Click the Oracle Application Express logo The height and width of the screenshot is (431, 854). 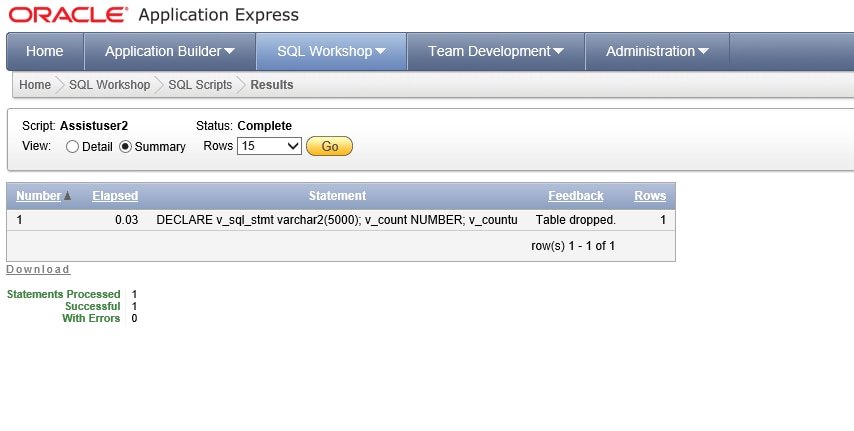point(154,15)
